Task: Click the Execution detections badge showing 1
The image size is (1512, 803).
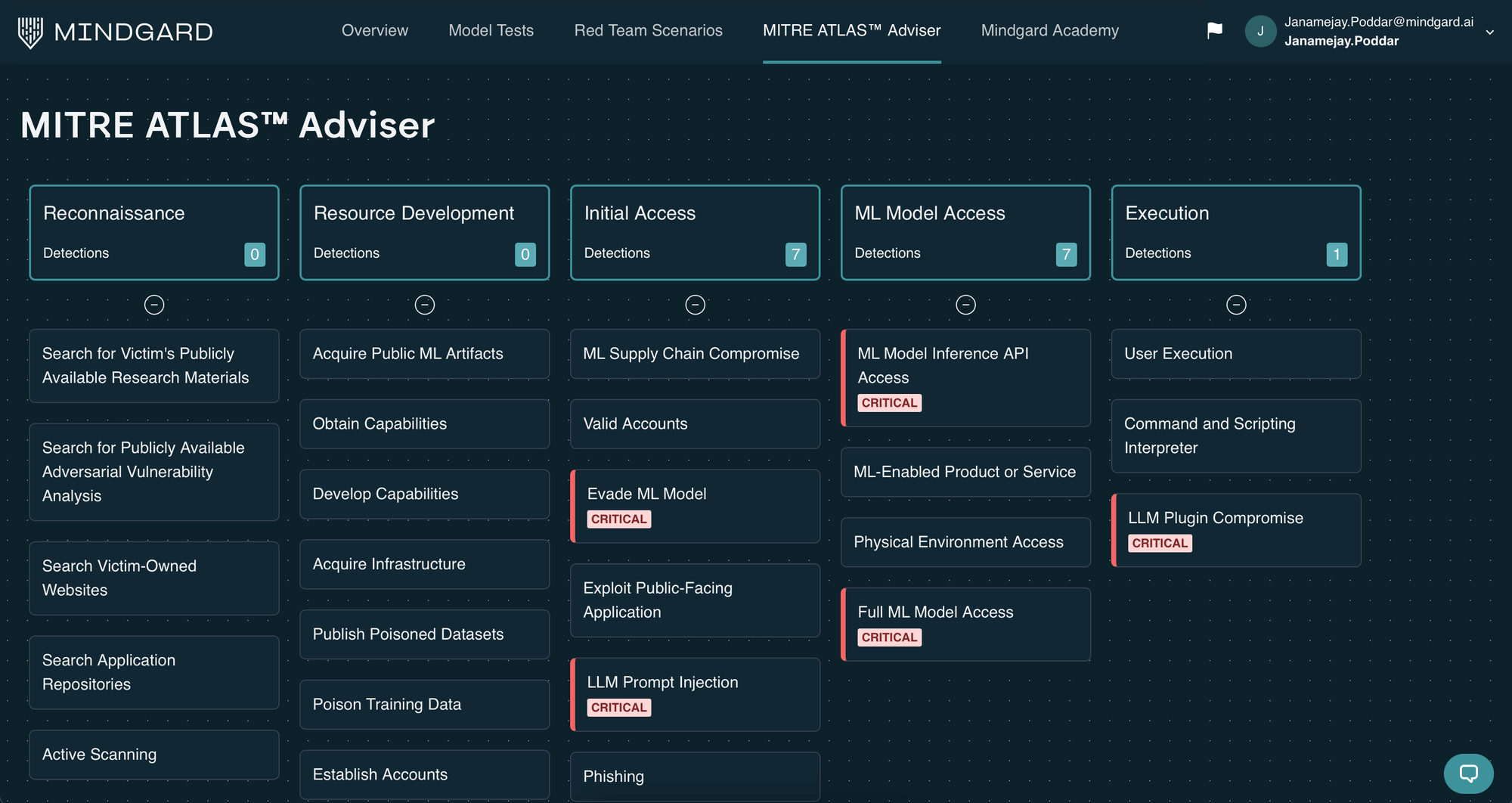Action: click(1337, 255)
